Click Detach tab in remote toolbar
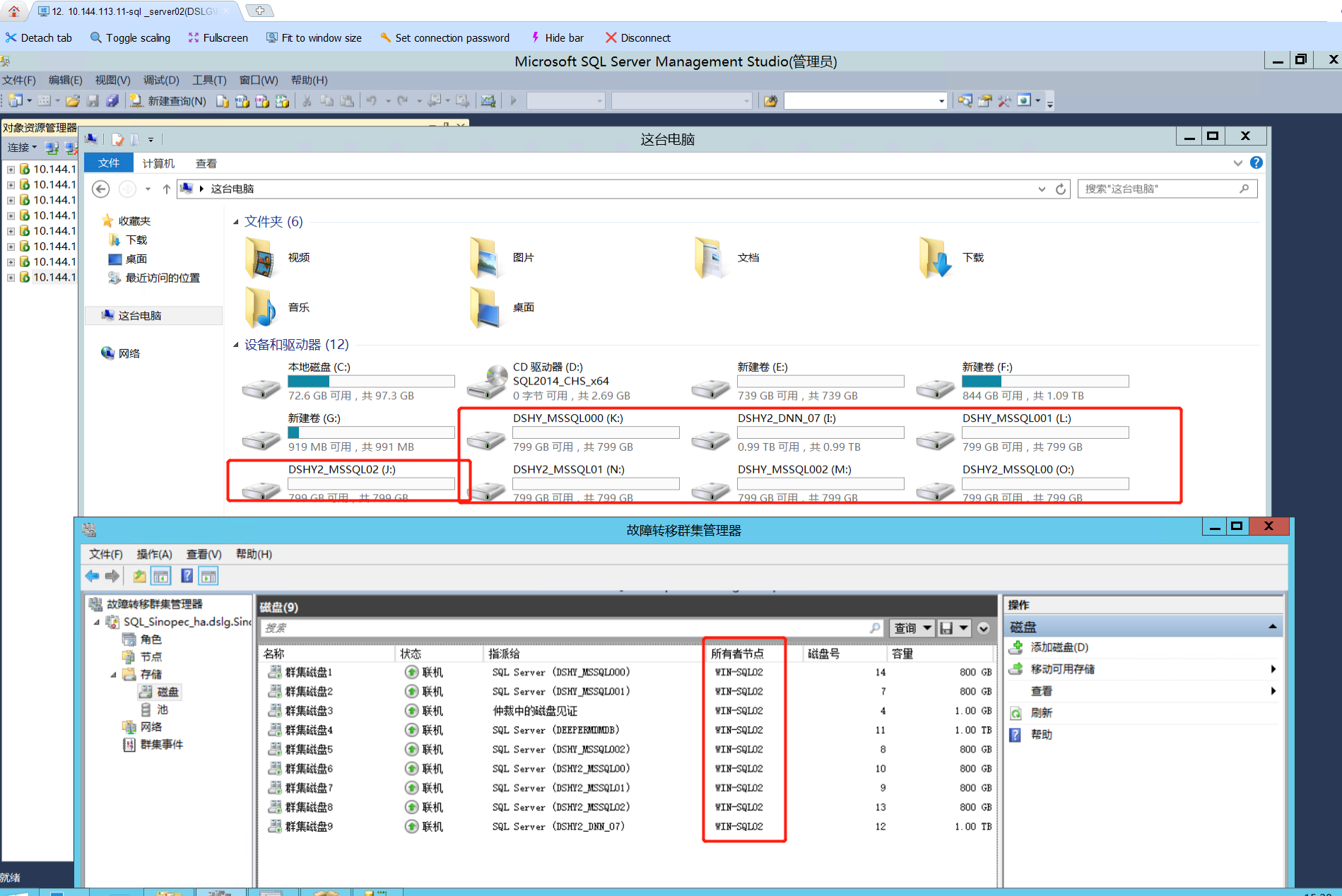The image size is (1342, 896). pyautogui.click(x=39, y=38)
